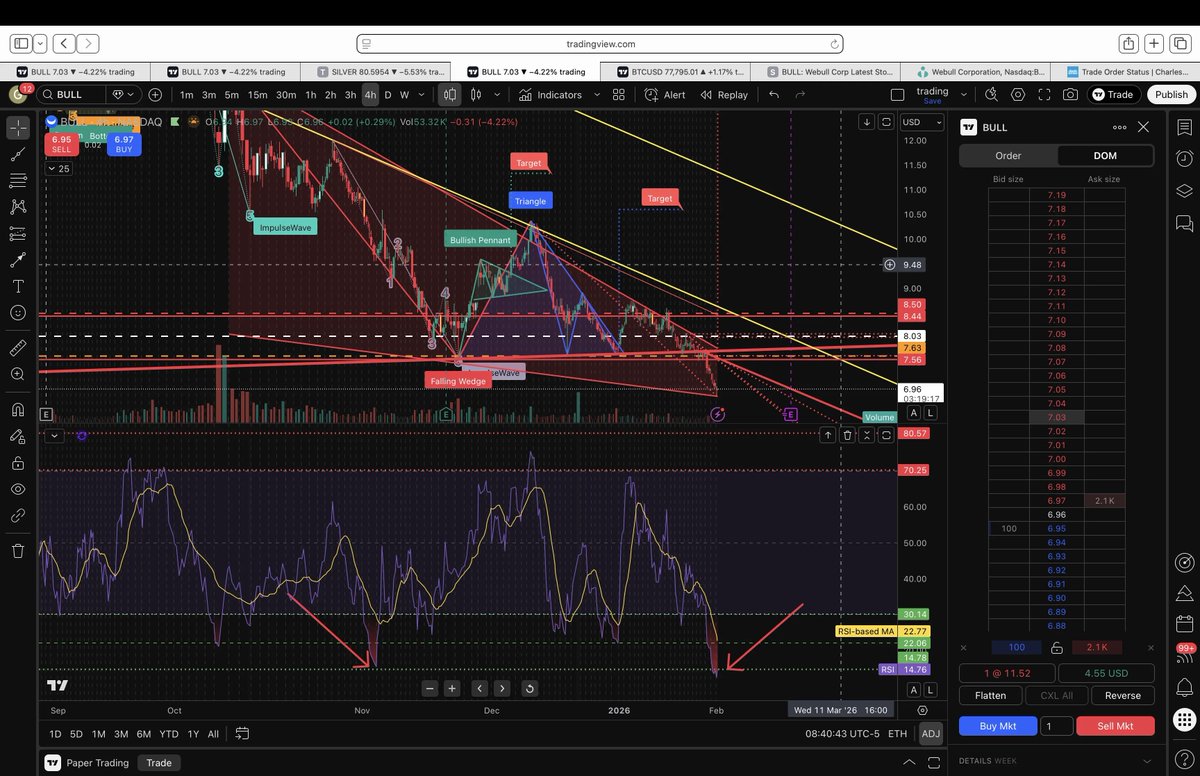Click the red 6.95 SELL button
This screenshot has height=776, width=1200.
[x=61, y=144]
